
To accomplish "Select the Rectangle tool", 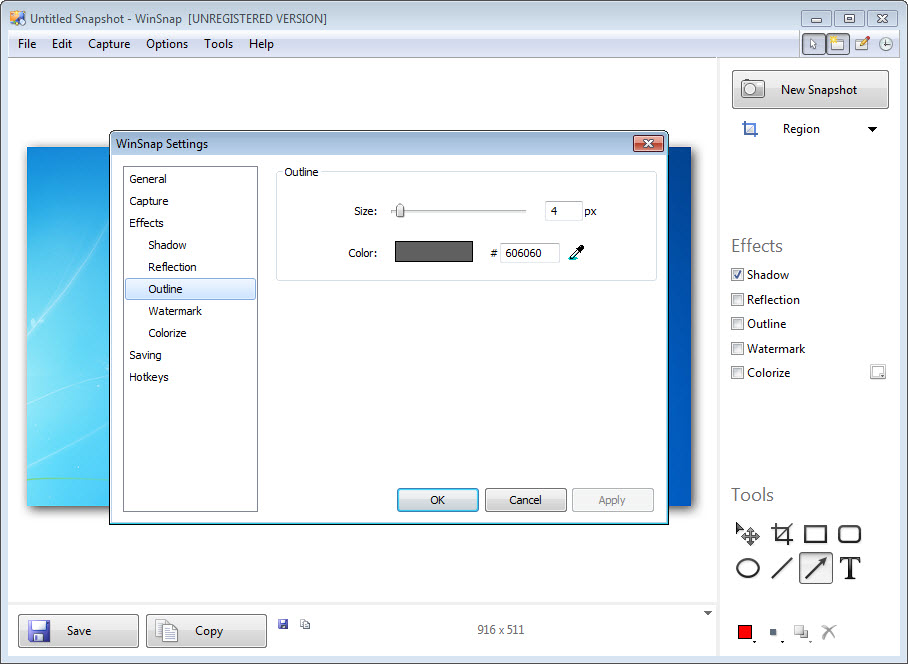I will [x=815, y=534].
